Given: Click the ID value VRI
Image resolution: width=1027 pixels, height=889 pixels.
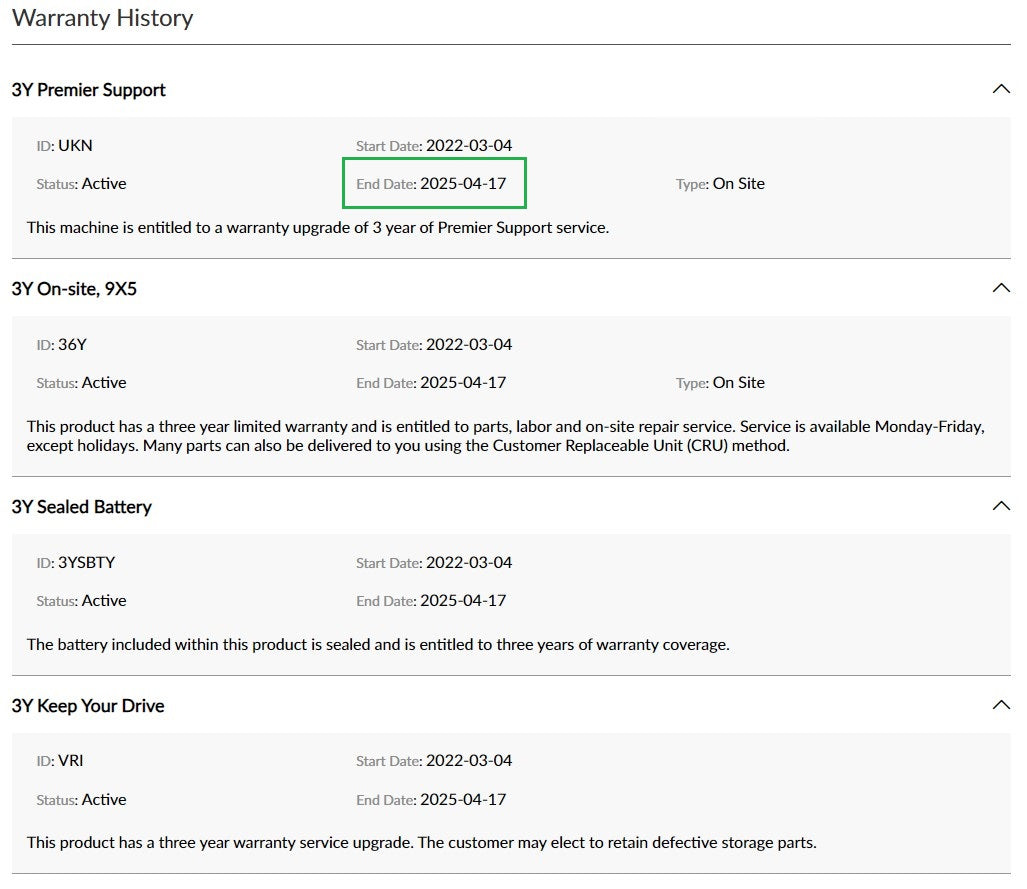Looking at the screenshot, I should (x=71, y=761).
